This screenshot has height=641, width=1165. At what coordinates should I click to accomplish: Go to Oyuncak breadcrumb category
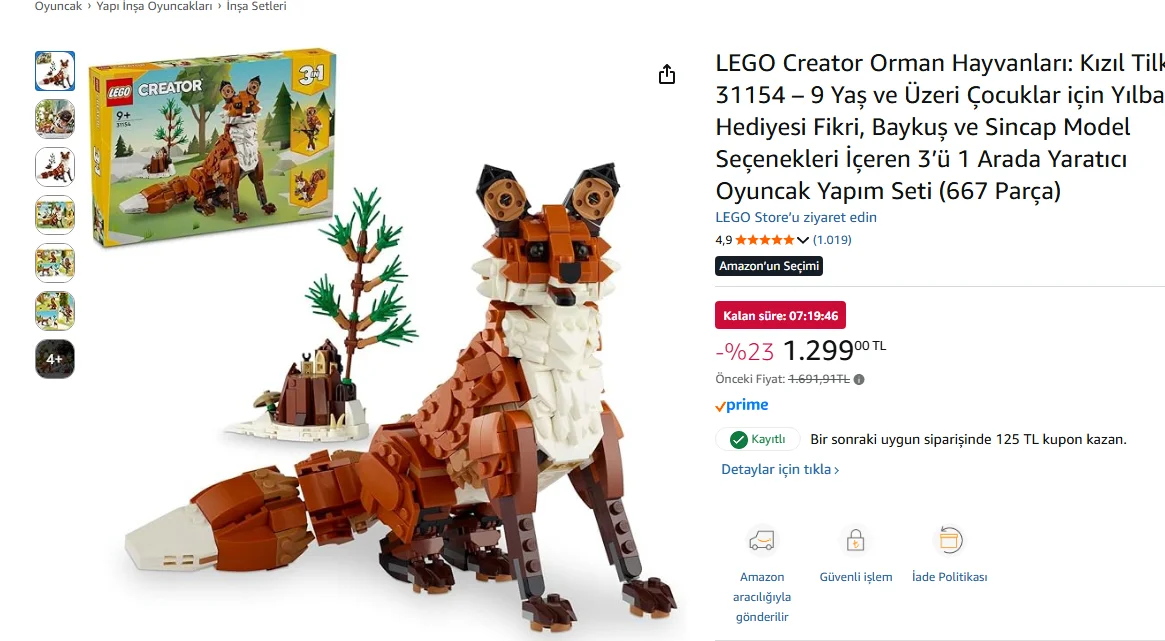pos(58,6)
